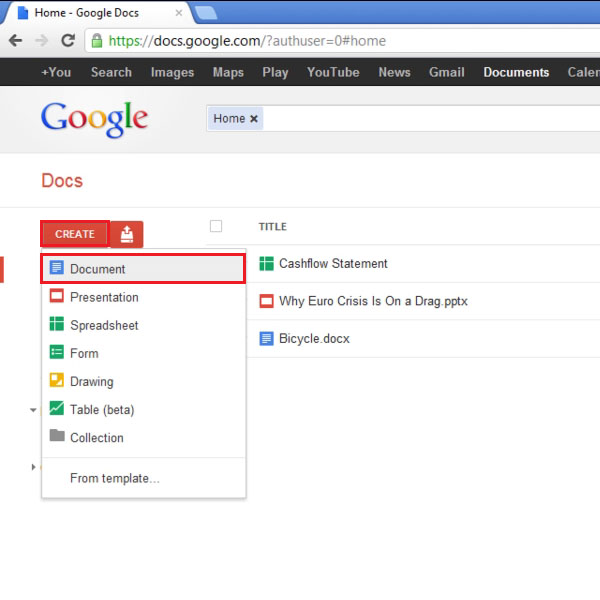This screenshot has height=600, width=600.
Task: Click the Table (beta) chart icon
Action: 57,408
